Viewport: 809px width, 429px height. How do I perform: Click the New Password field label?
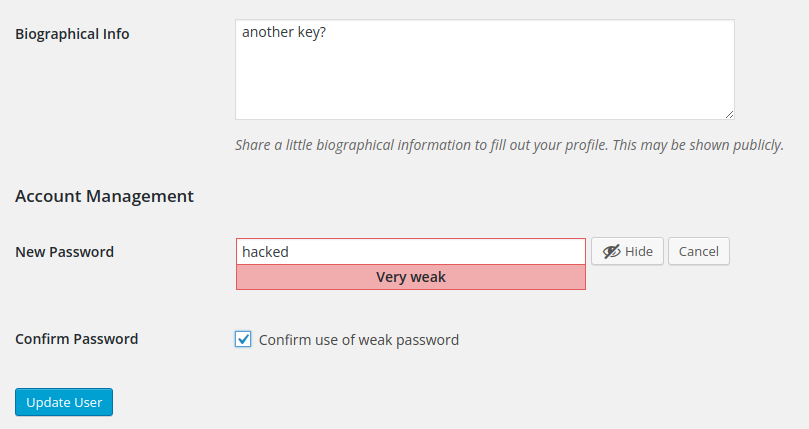[x=64, y=252]
